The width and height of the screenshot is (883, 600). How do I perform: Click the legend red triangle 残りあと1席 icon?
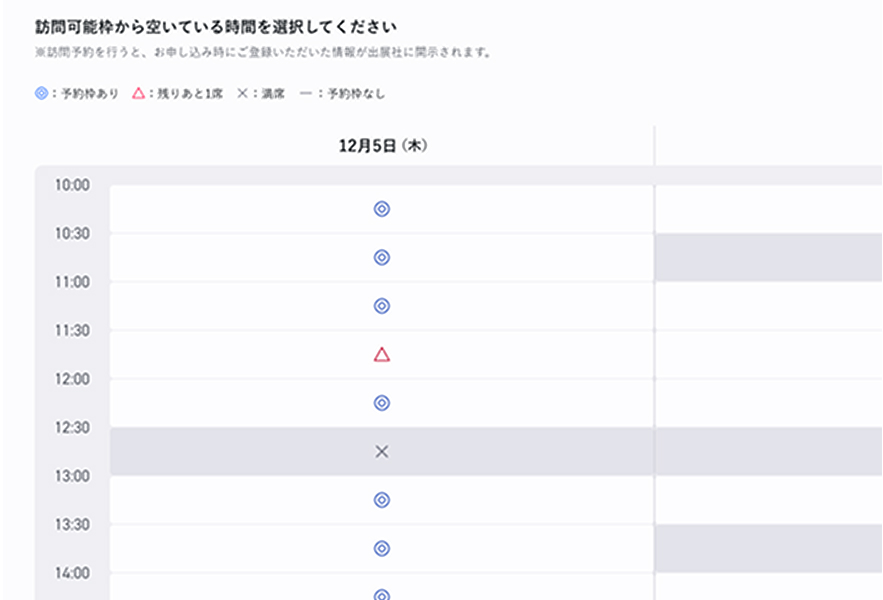138,93
